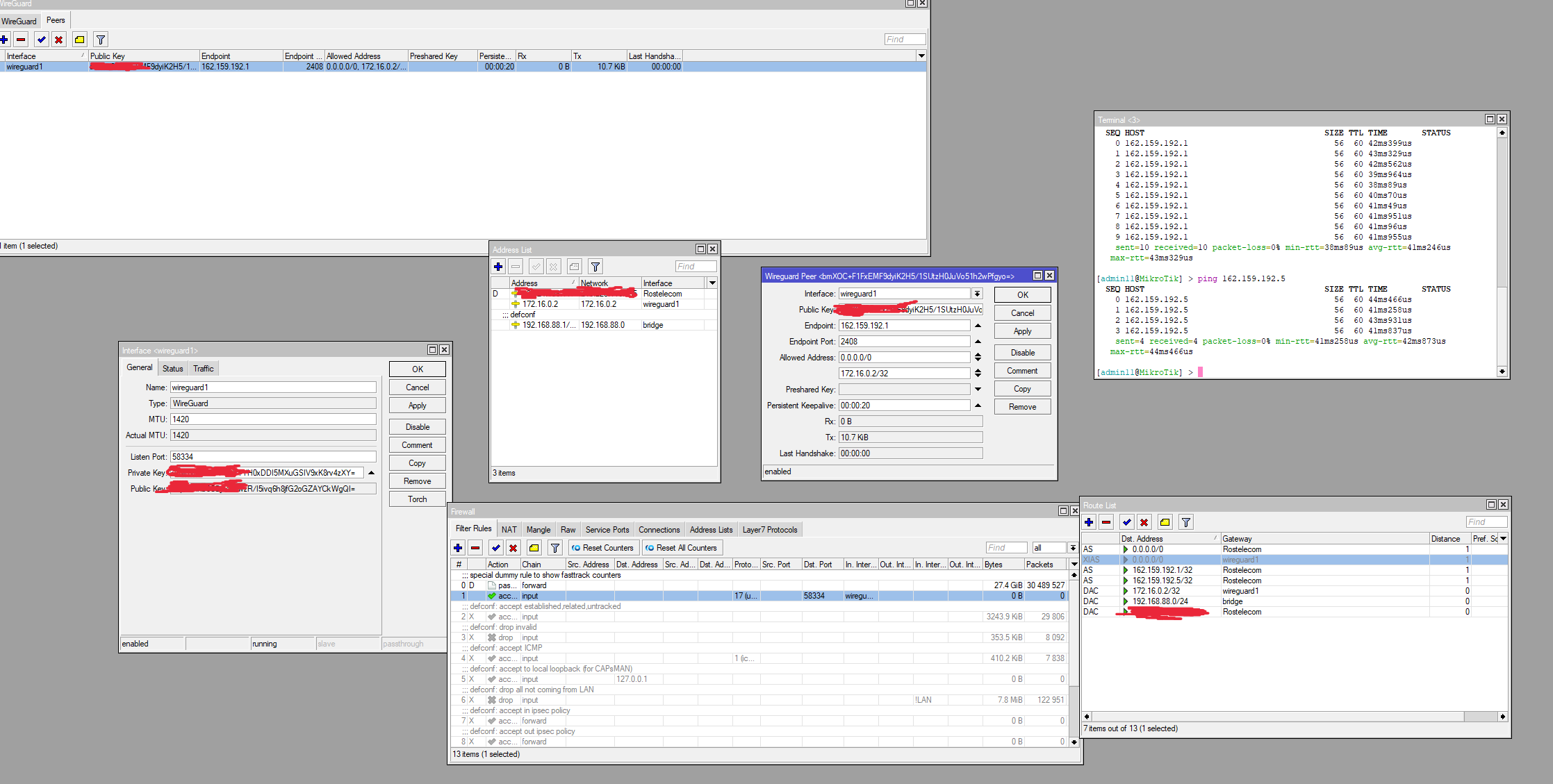This screenshot has height=784, width=1553.
Task: Open Address Lists tab in Firewall
Action: [711, 529]
